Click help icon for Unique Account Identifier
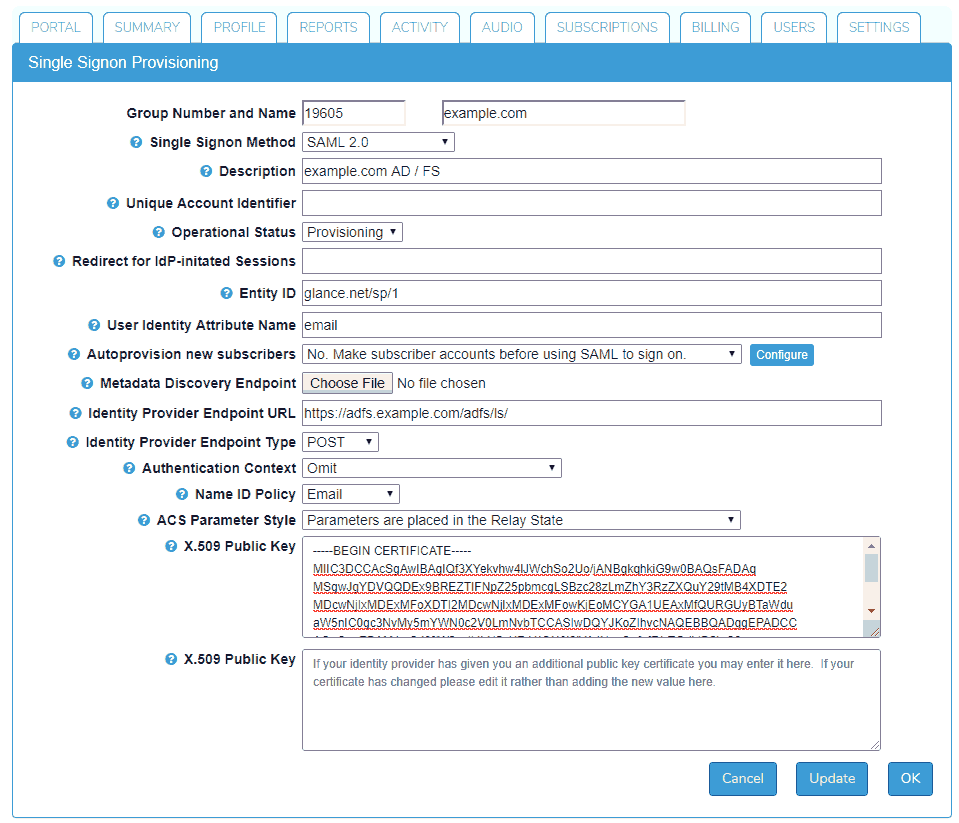959x823 pixels. 113,203
